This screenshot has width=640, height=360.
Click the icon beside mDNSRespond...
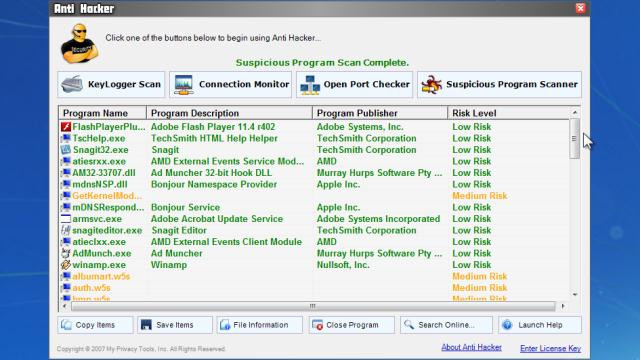point(66,207)
